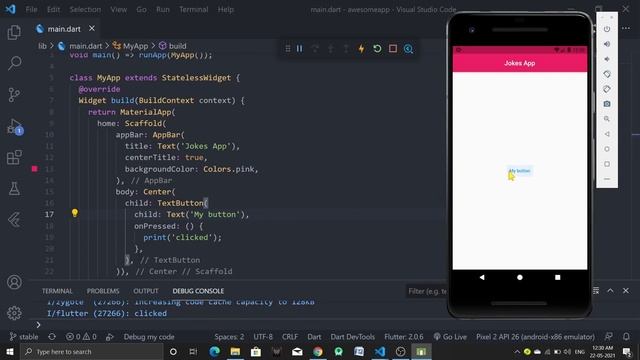Screen dimensions: 640x360
Task: Change encoding via UTF-8
Action: pos(263,337)
